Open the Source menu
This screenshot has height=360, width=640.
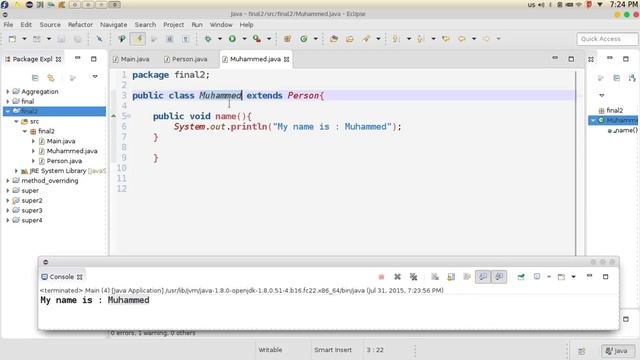click(50, 24)
